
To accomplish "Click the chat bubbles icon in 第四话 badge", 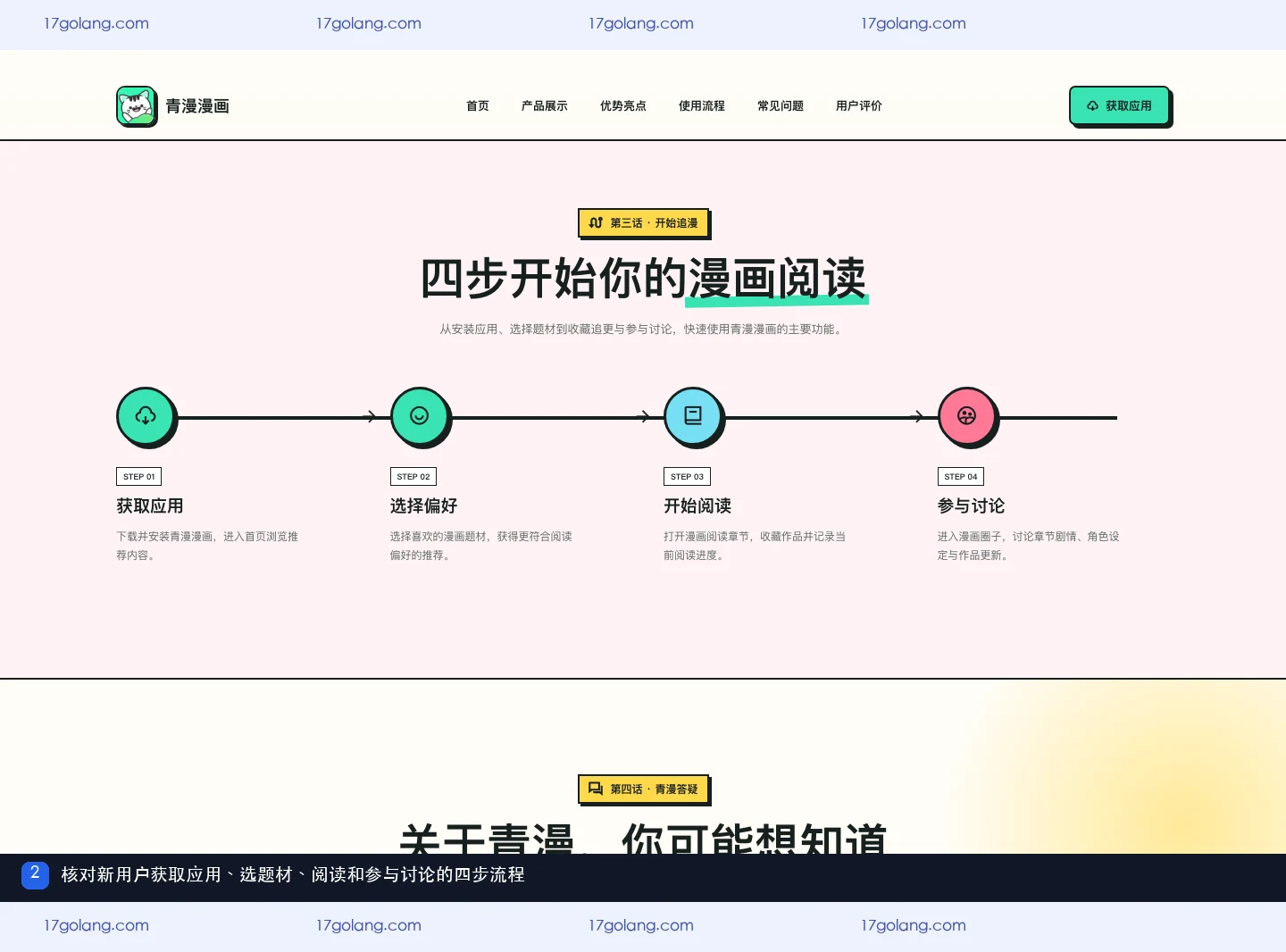I will click(596, 789).
